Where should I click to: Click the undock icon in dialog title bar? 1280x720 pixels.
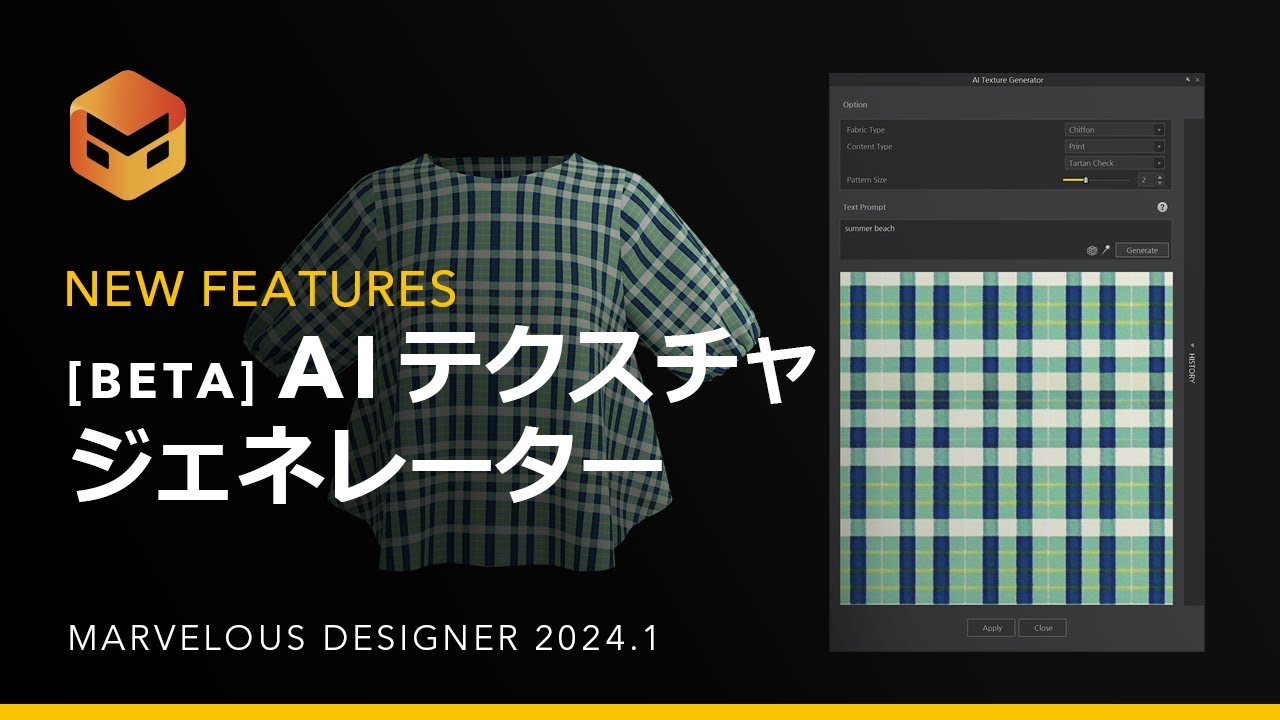click(x=1188, y=80)
